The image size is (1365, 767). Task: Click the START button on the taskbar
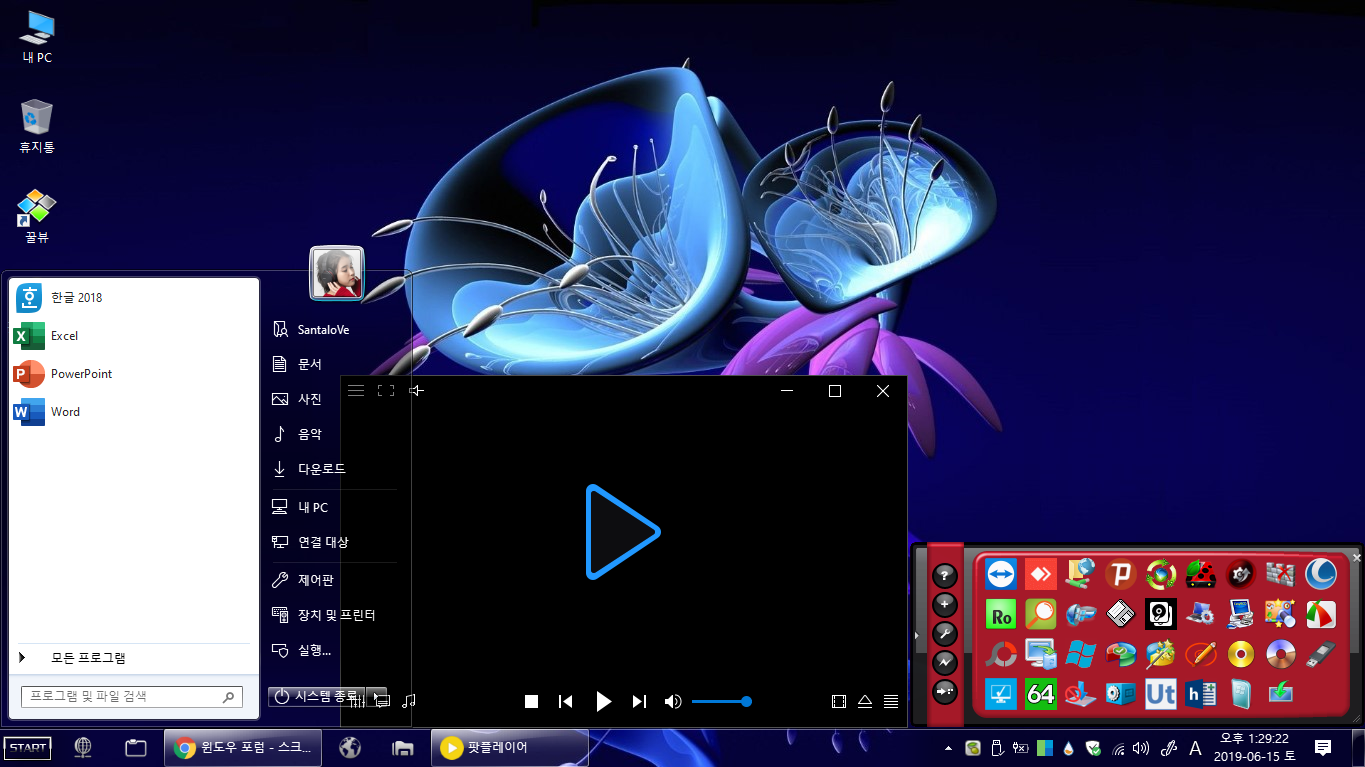(27, 747)
